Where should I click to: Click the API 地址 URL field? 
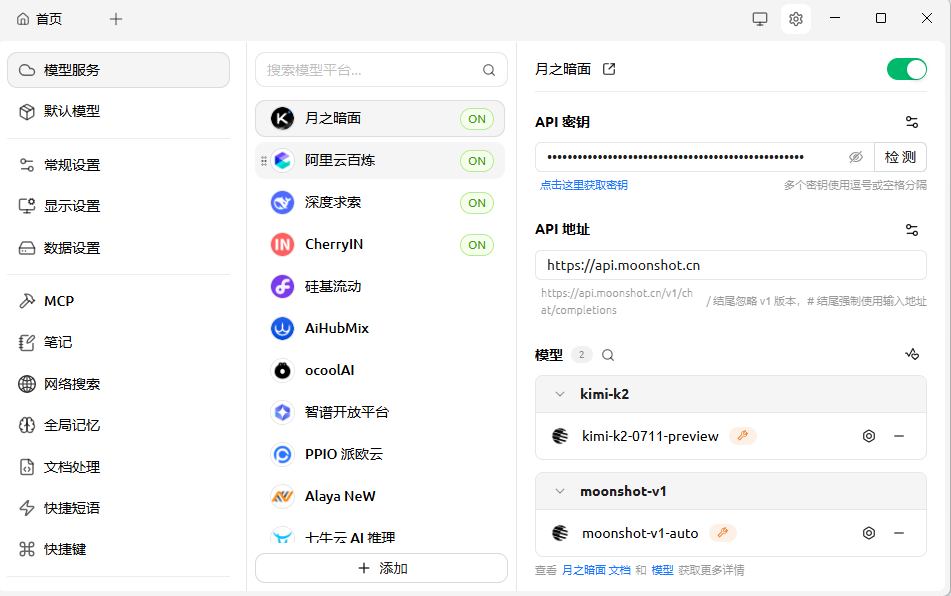point(730,265)
